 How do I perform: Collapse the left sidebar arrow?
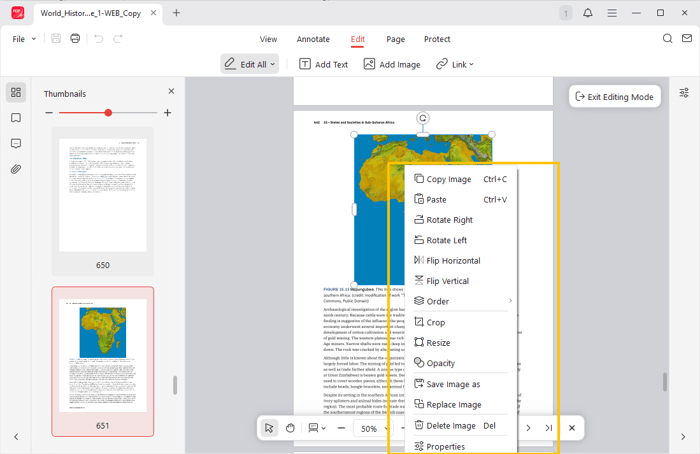point(16,437)
